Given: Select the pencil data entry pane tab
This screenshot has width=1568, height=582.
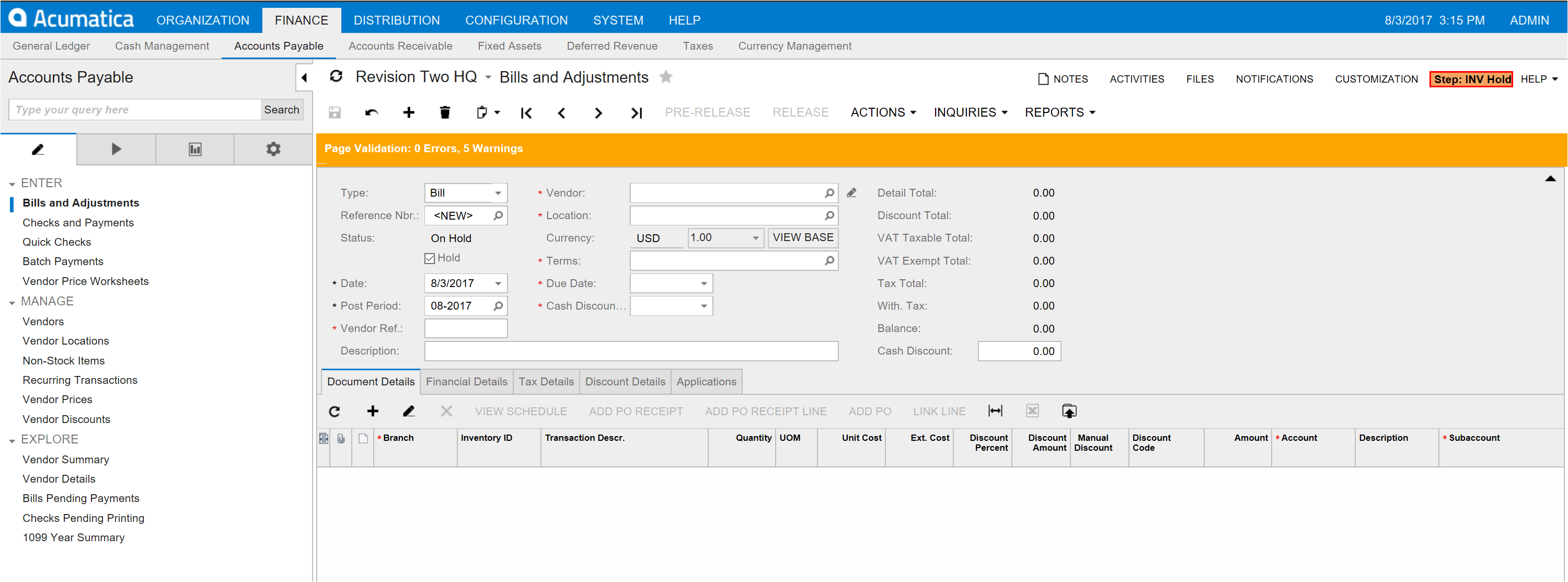Looking at the screenshot, I should click(38, 149).
